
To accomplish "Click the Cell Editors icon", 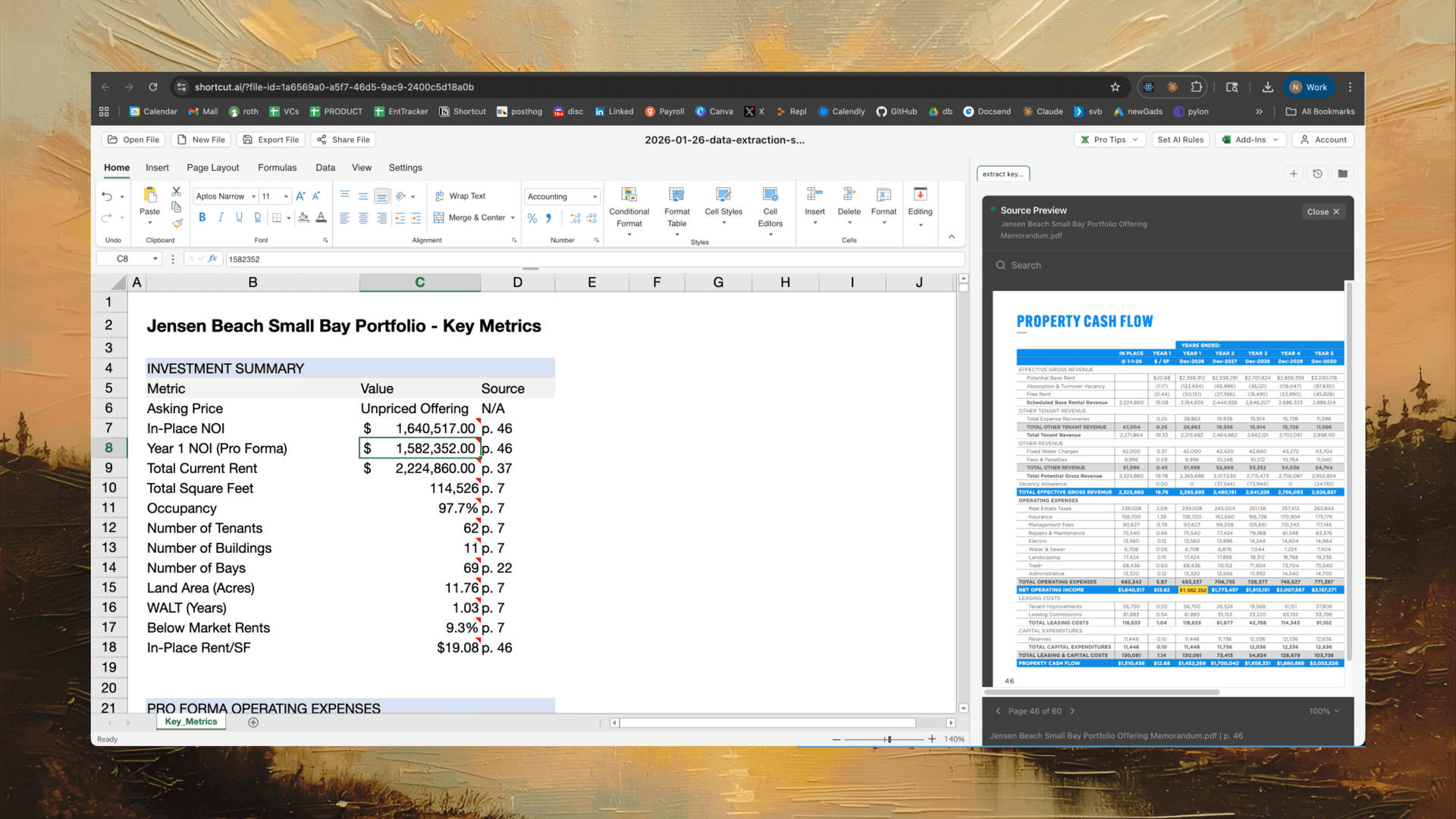I will pos(770,205).
